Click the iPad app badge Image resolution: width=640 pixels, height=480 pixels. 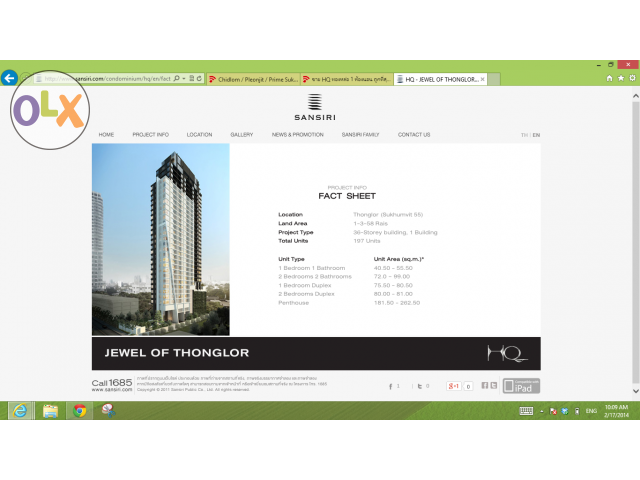pyautogui.click(x=521, y=386)
